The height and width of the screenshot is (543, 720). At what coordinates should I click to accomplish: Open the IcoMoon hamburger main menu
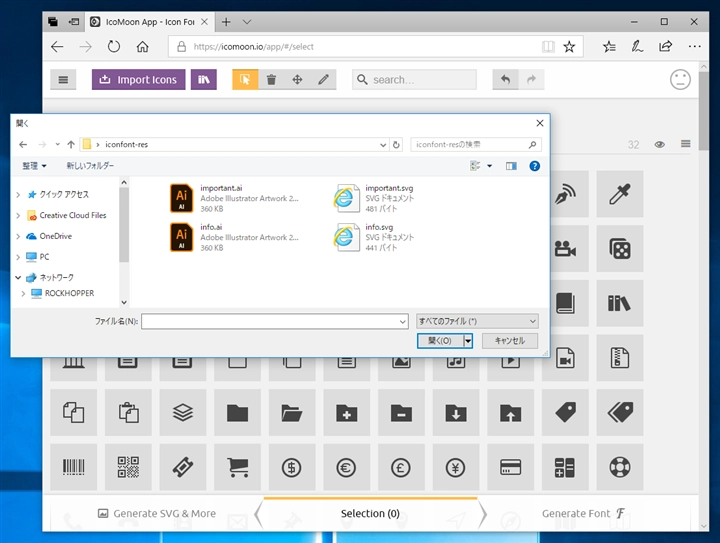[63, 79]
